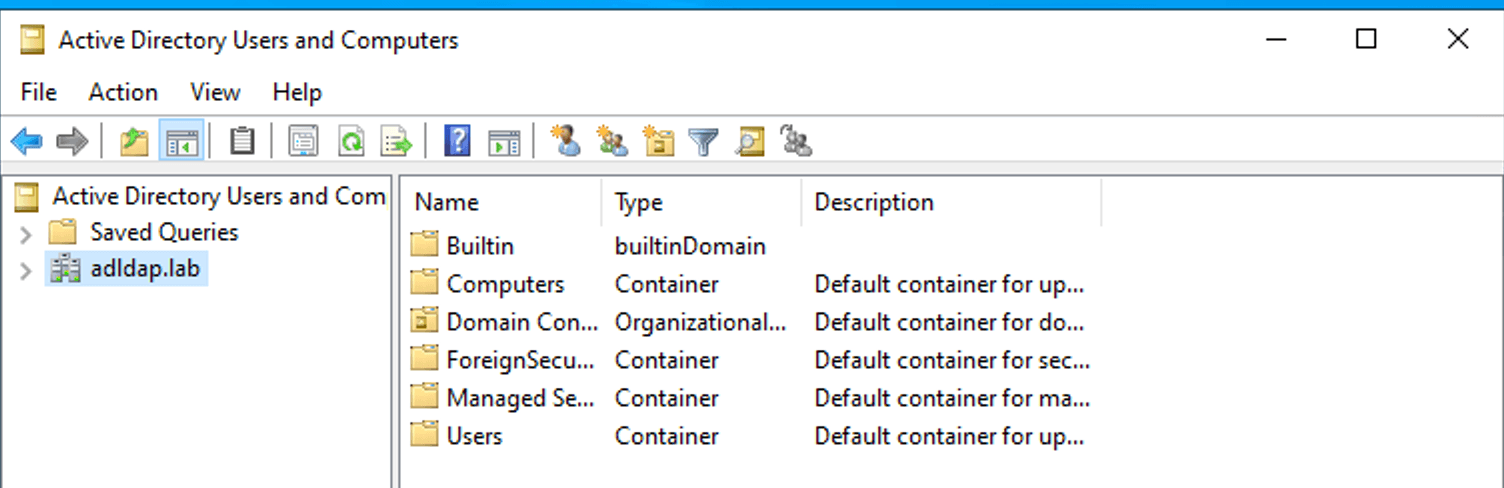This screenshot has height=488, width=1504.
Task: Go back with the blue Back arrow
Action: 27,141
